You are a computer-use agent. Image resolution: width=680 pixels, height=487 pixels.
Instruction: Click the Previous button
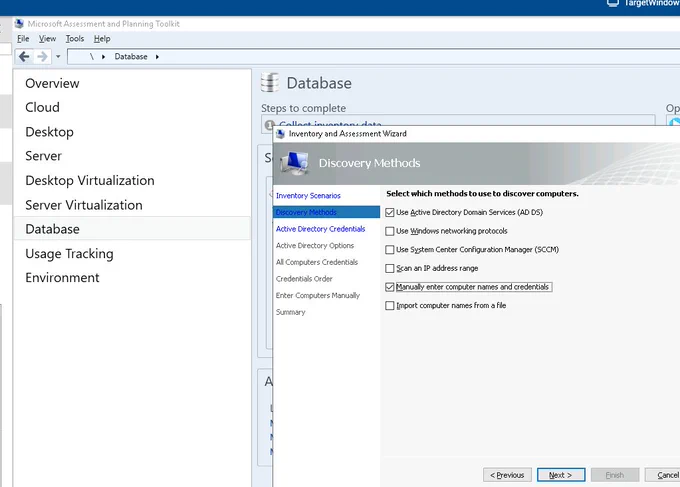pos(507,475)
